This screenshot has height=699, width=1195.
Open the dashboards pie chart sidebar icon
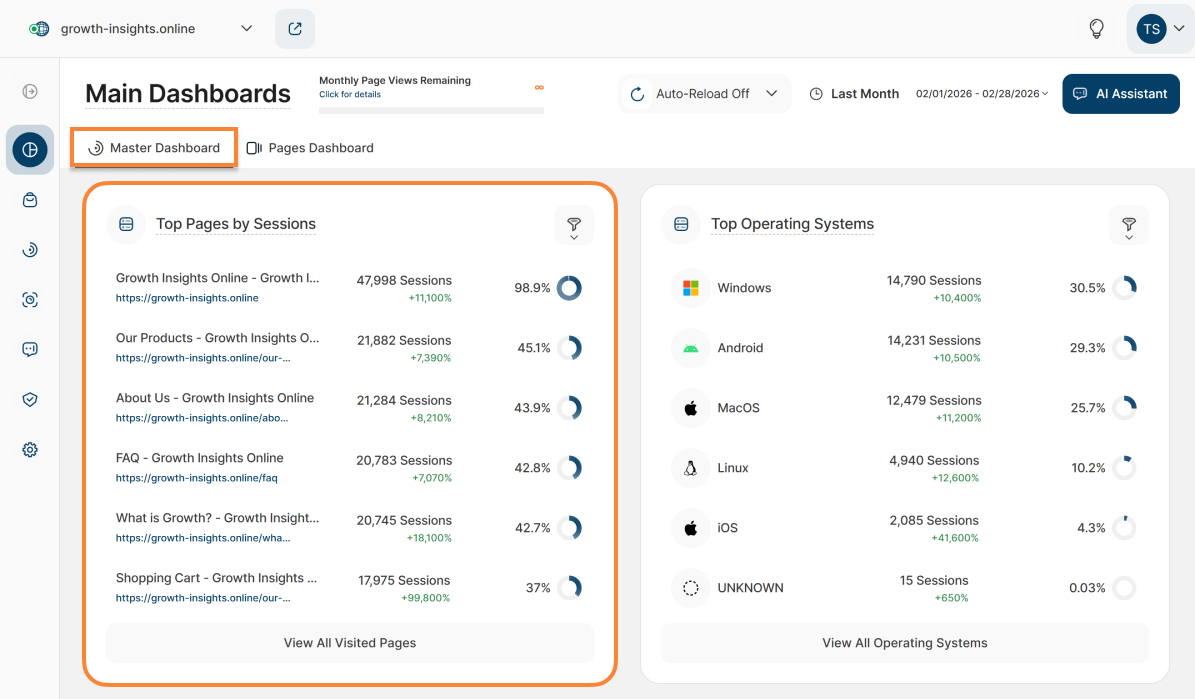pos(30,150)
